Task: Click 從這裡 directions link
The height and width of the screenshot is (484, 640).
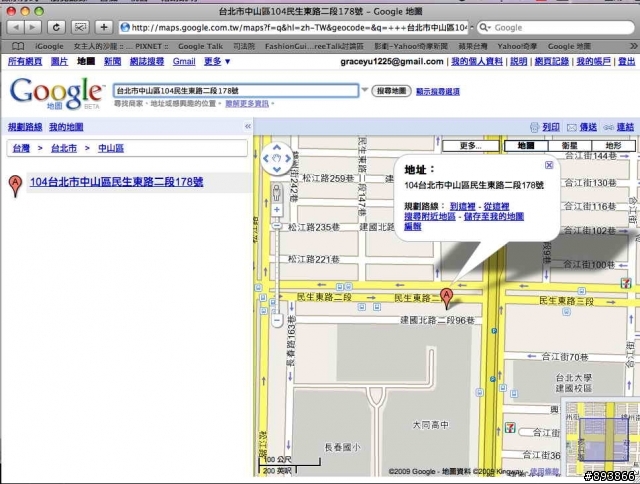Action: [x=496, y=206]
